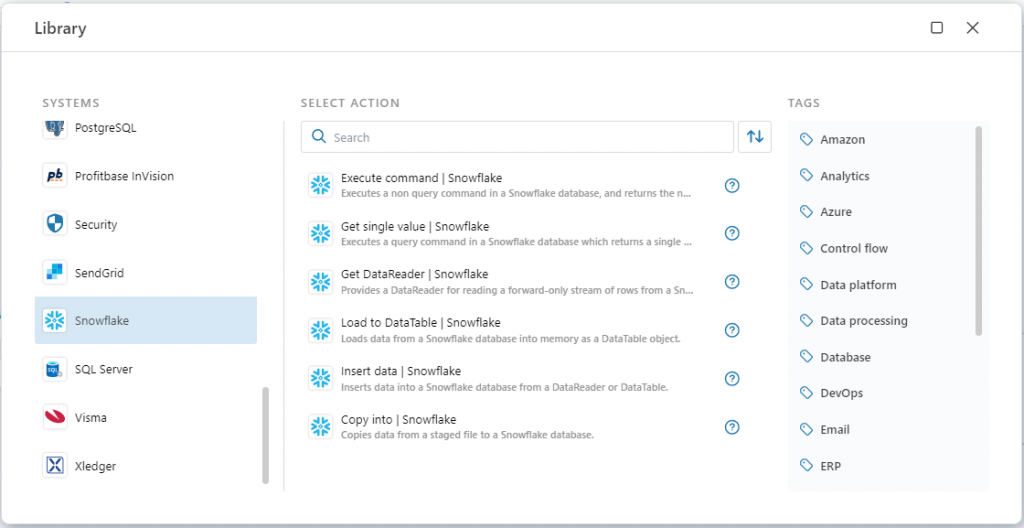Click the systems list scrollbar

pyautogui.click(x=265, y=435)
